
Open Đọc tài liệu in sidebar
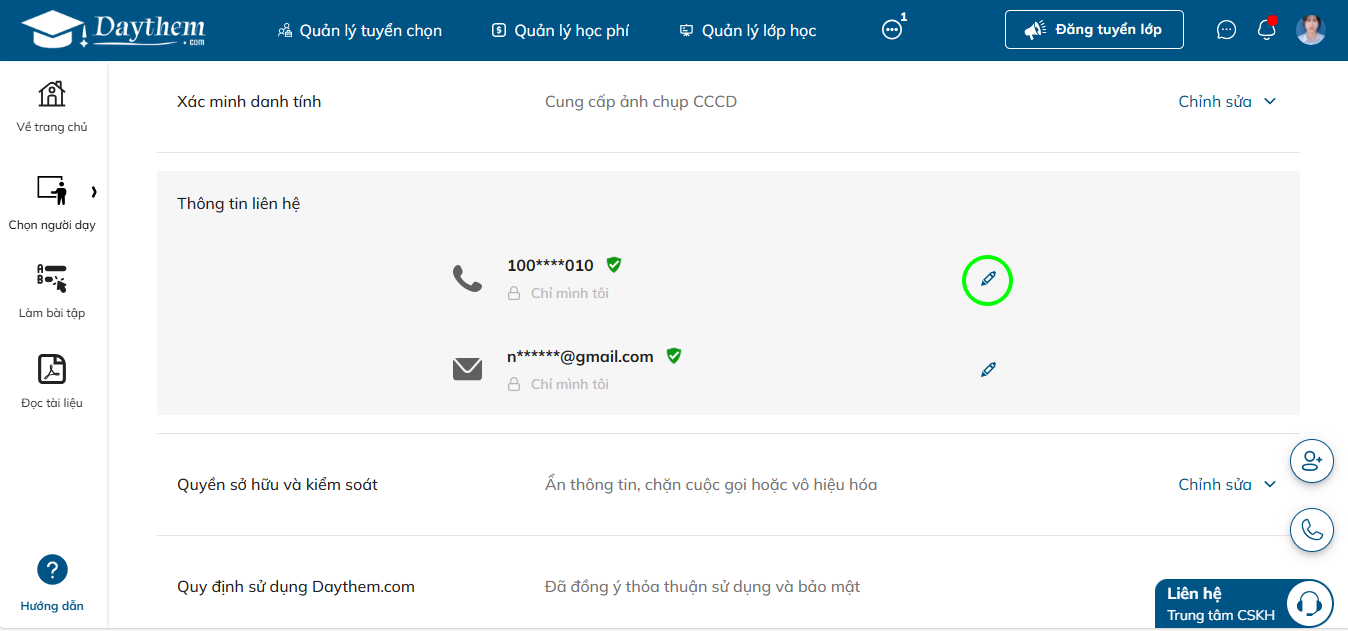pyautogui.click(x=52, y=381)
